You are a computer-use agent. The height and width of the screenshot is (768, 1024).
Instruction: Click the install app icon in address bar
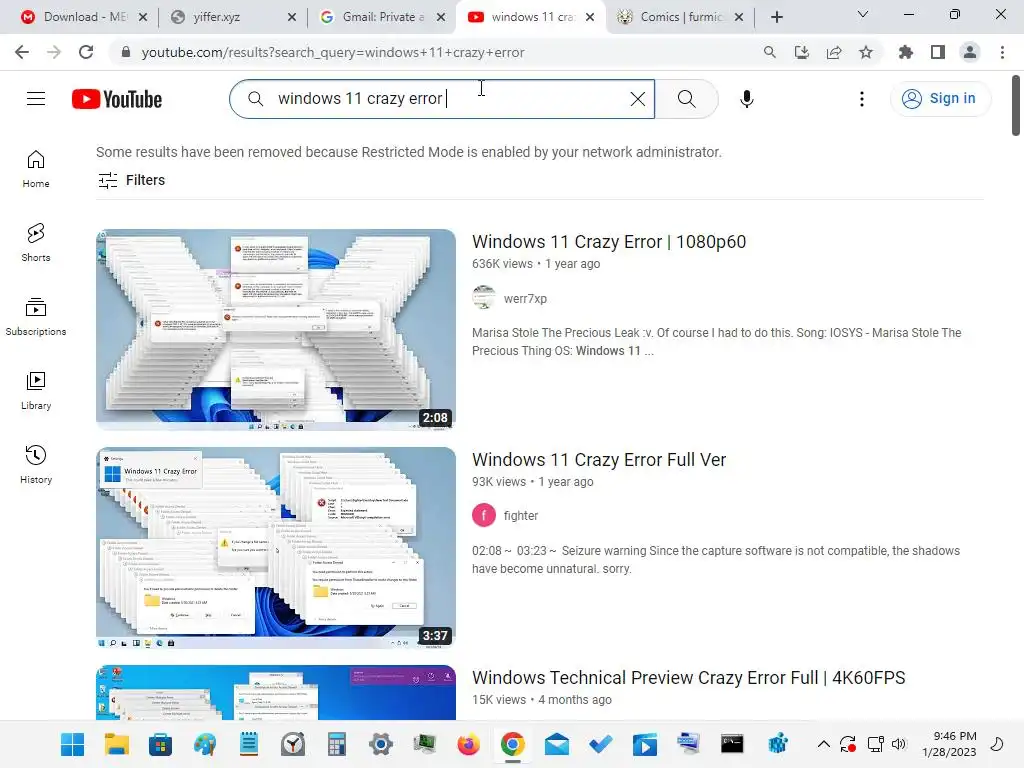tap(802, 52)
